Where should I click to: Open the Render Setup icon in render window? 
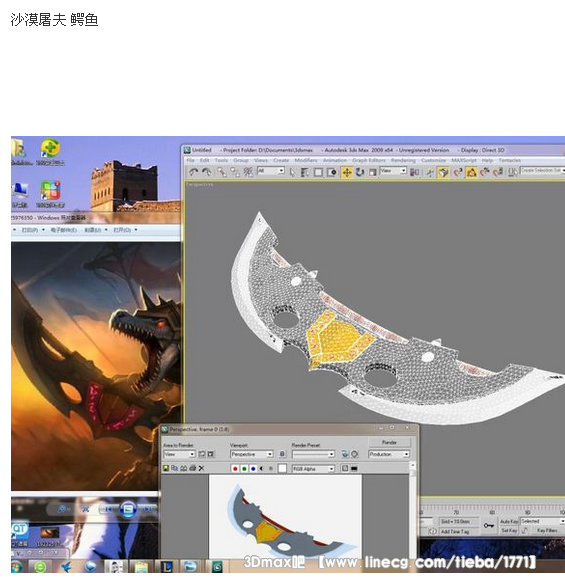coord(345,454)
